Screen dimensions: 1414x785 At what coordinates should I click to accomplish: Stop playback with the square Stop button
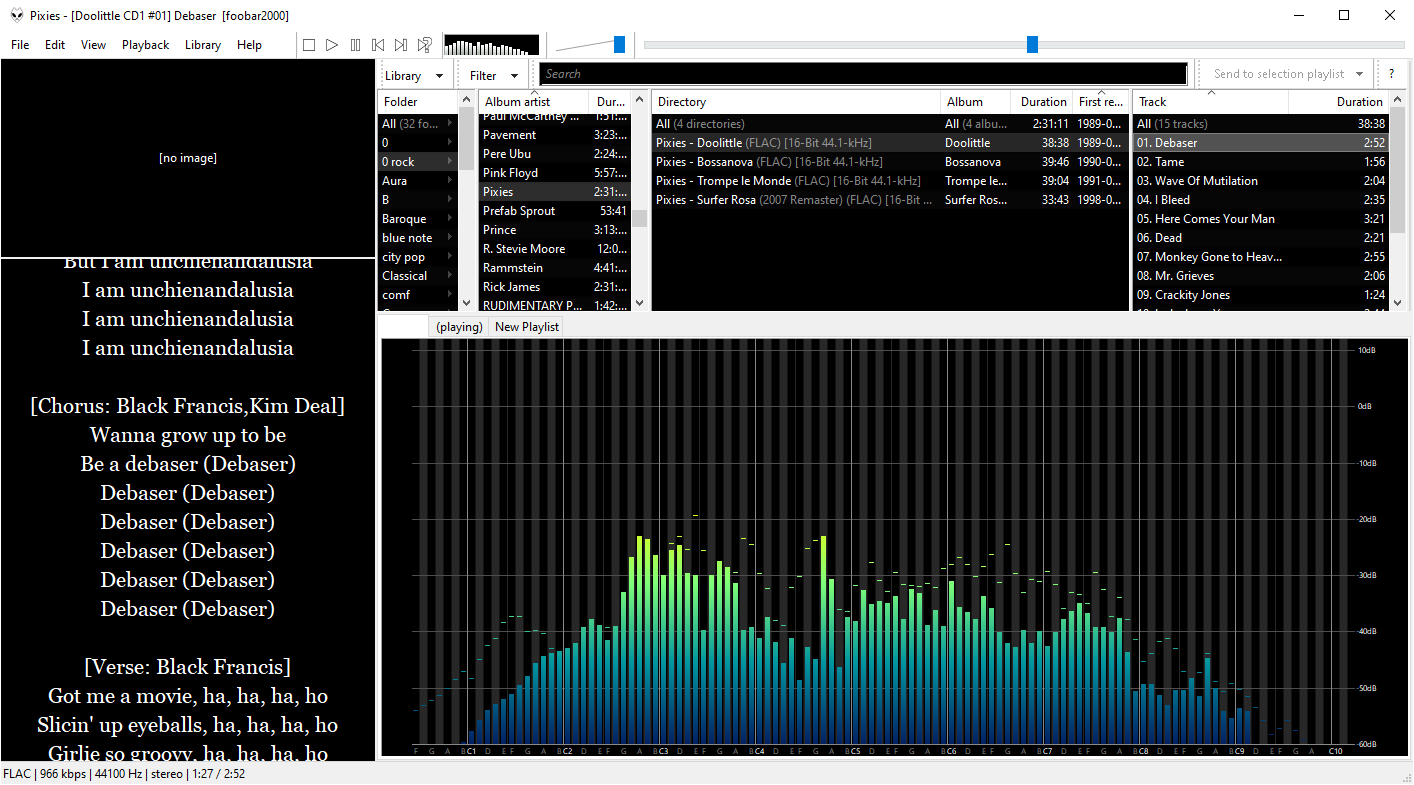[309, 45]
